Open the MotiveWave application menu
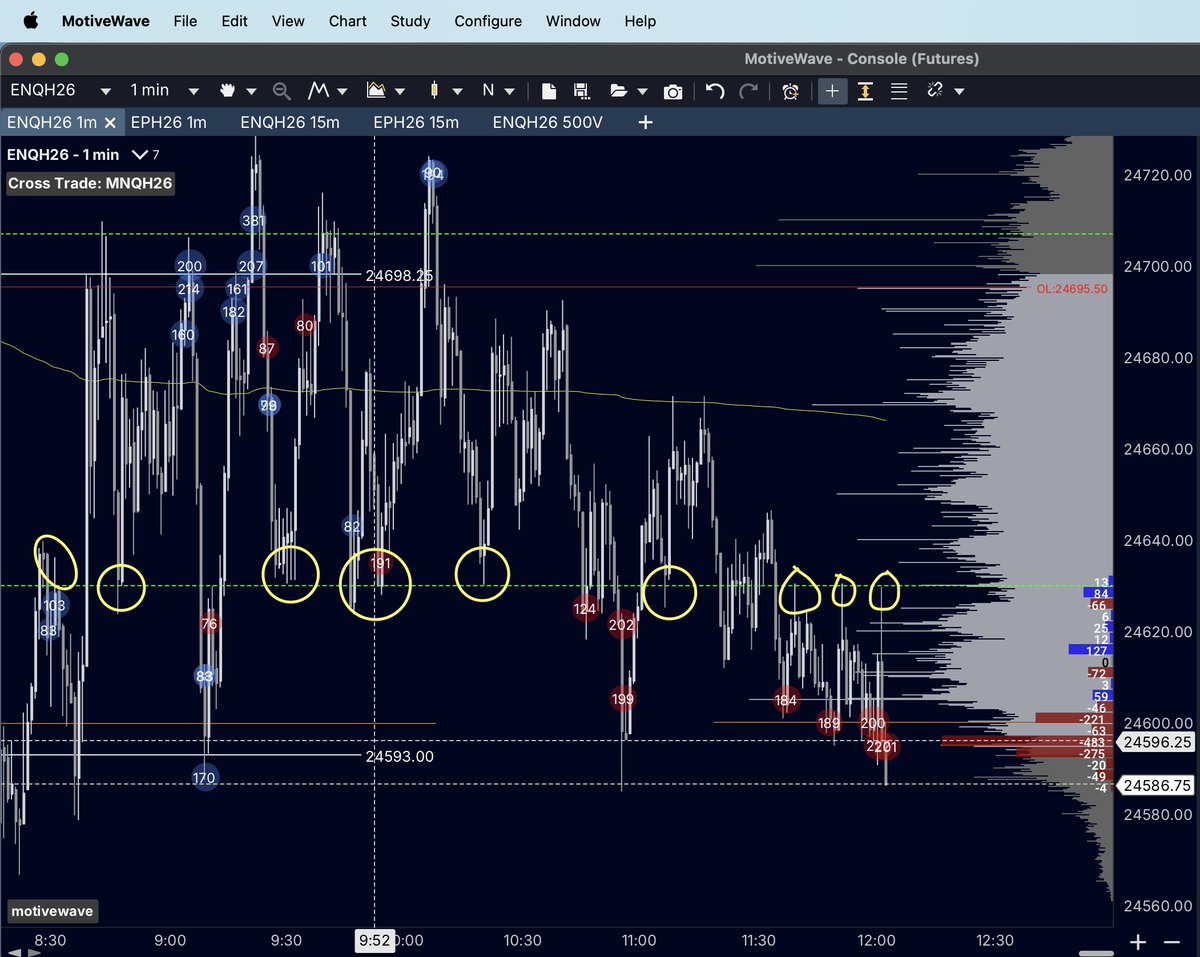Screen dimensions: 1200x957 pos(105,20)
